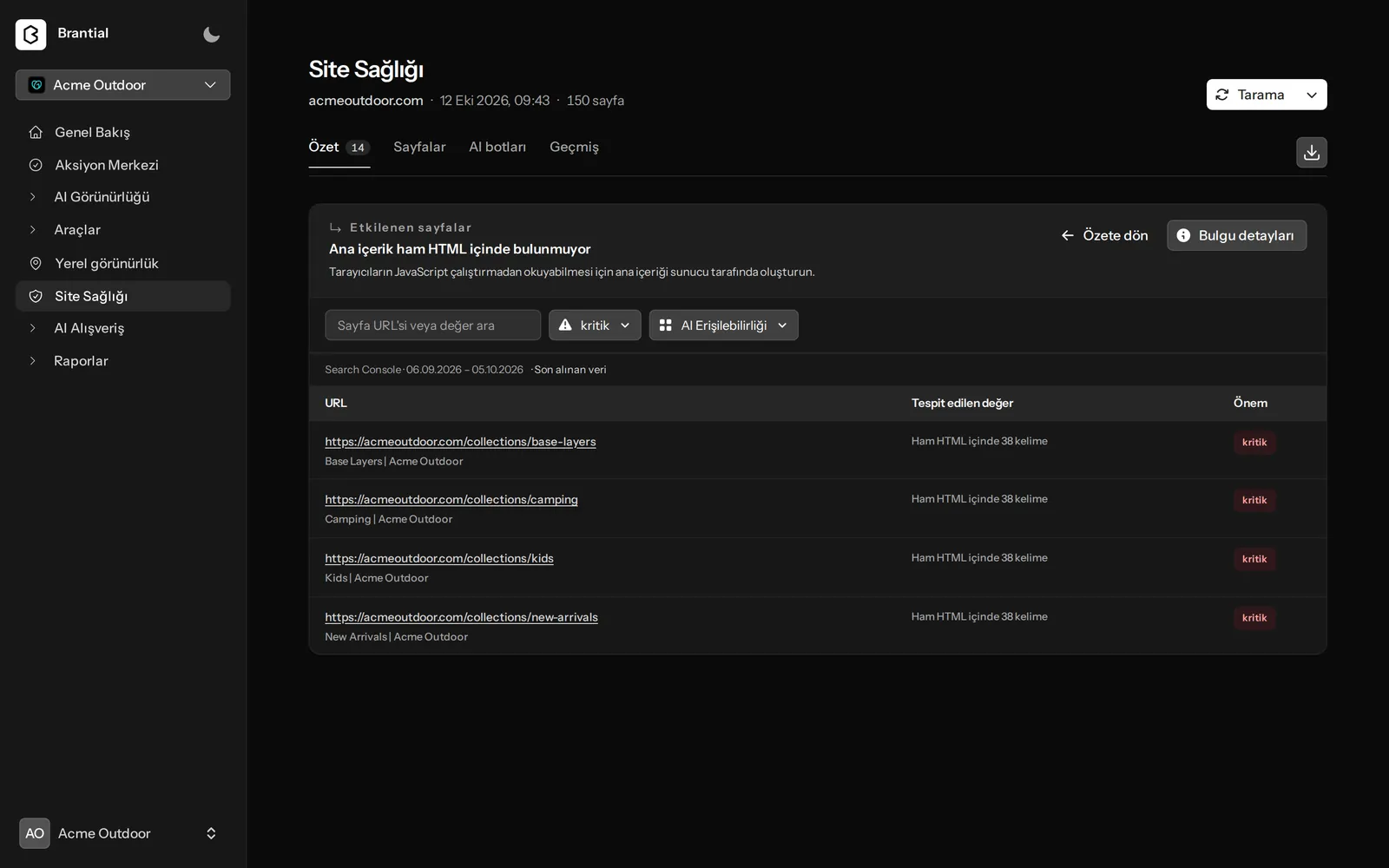Expand the Araçlar section

pos(122,230)
